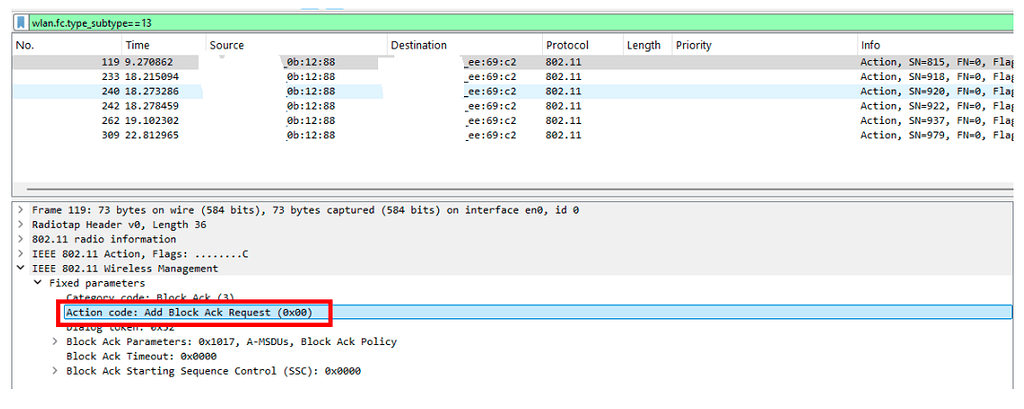Collapse the Fixed parameters node
Image resolution: width=1024 pixels, height=409 pixels.
click(38, 283)
